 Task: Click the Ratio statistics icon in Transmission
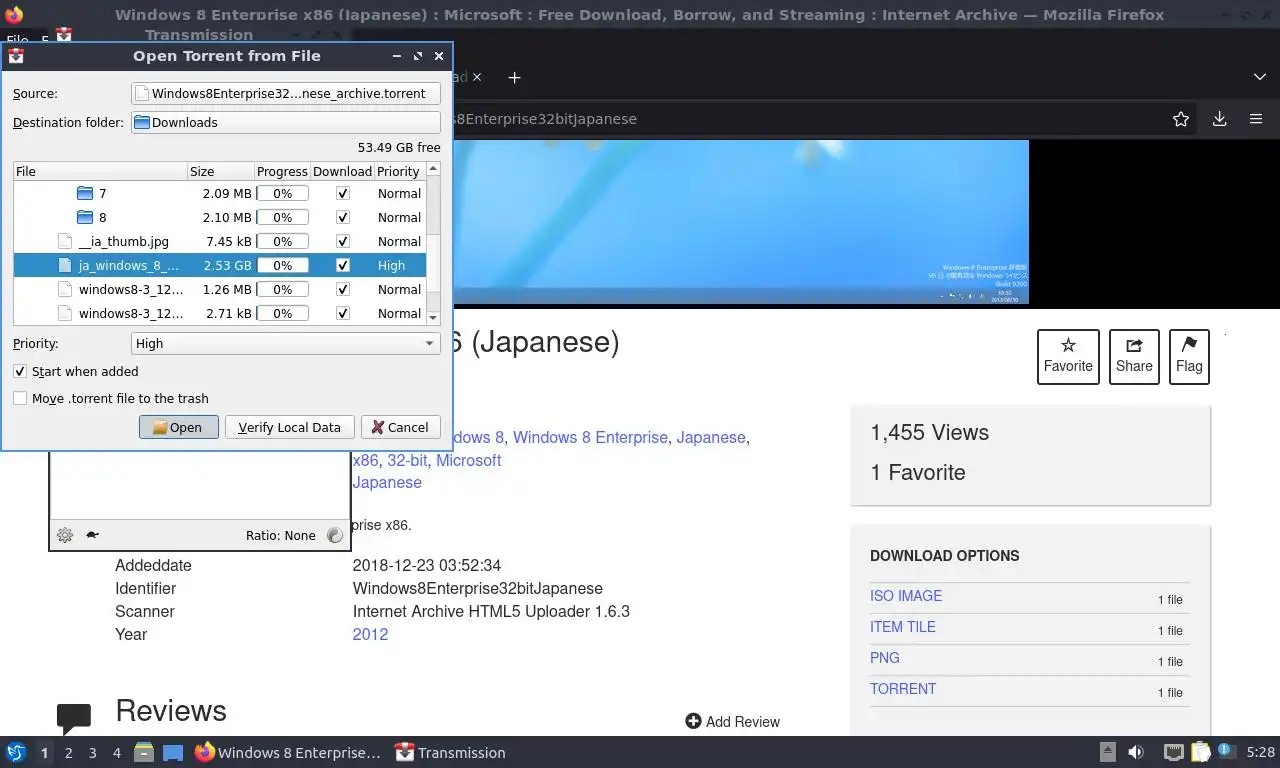pos(335,535)
